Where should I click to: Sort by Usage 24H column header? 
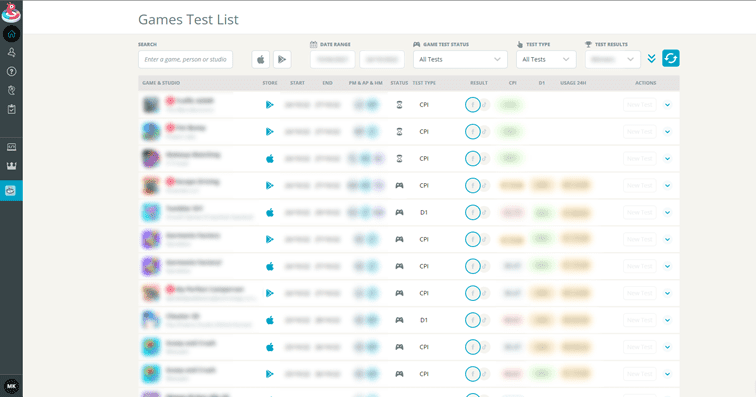573,83
